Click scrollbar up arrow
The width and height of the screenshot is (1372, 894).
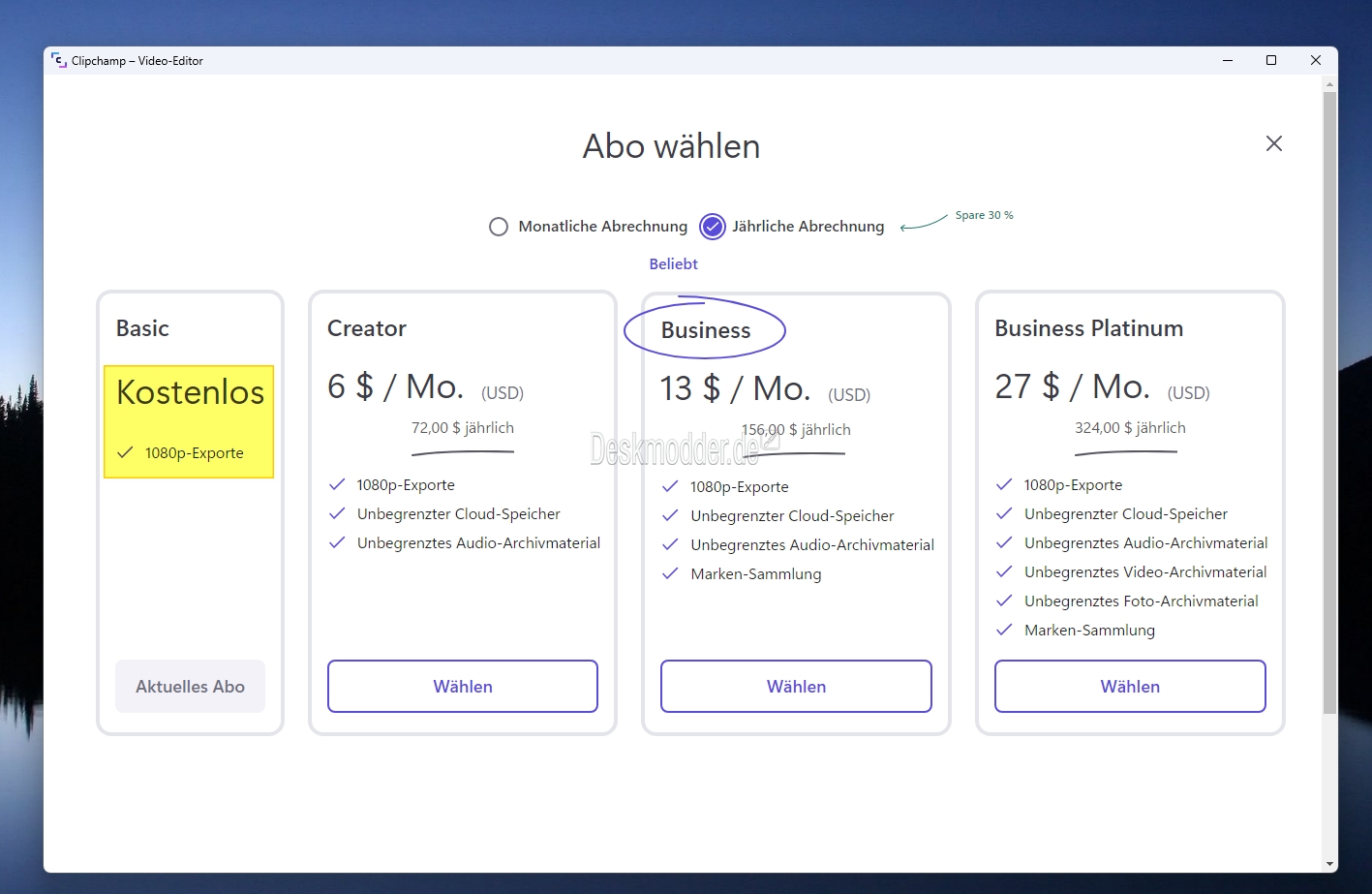click(1329, 84)
